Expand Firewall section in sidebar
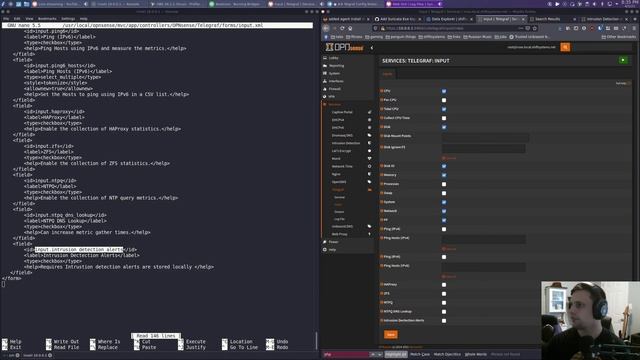 click(x=335, y=89)
